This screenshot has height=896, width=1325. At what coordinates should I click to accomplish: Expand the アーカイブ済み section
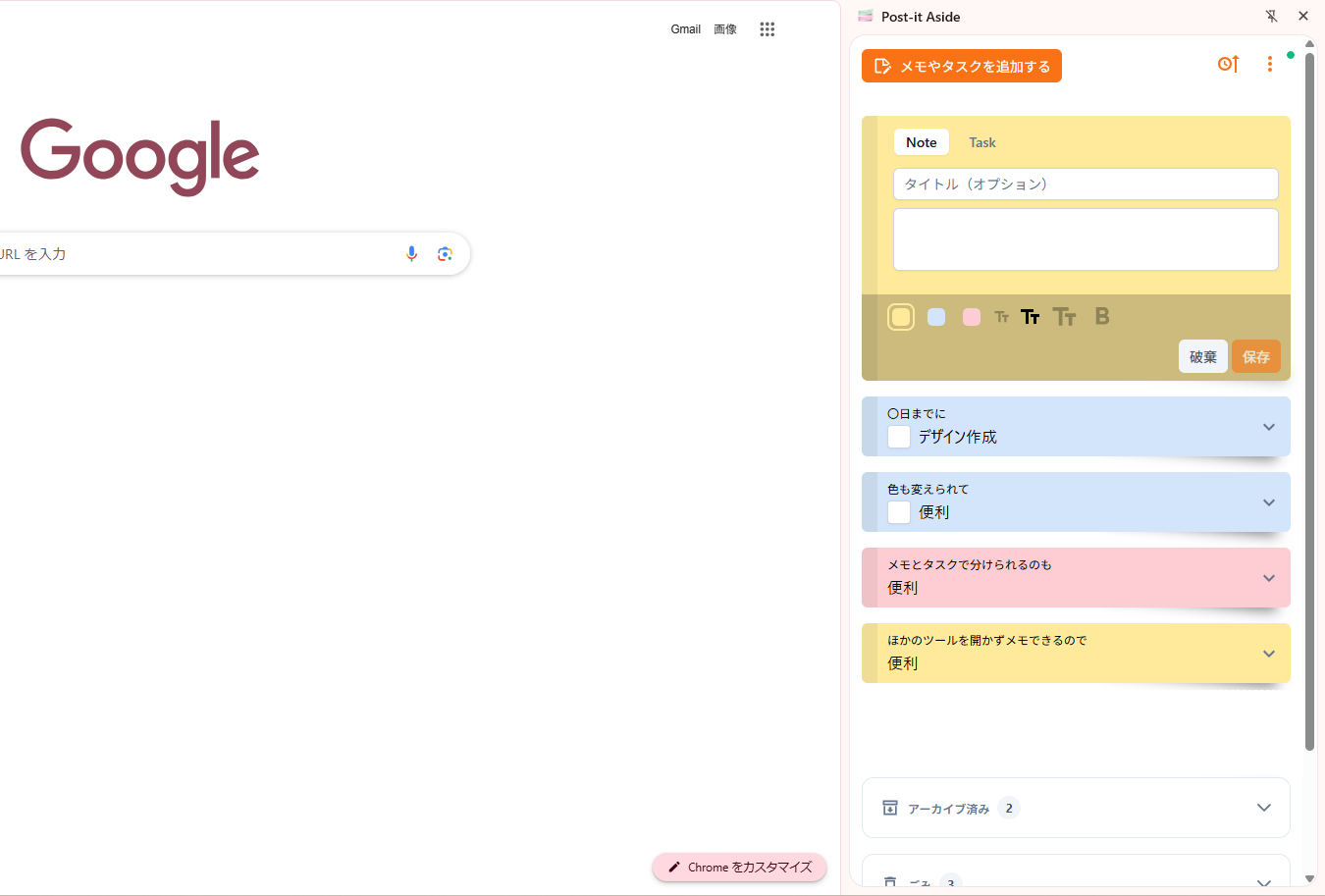click(1263, 808)
